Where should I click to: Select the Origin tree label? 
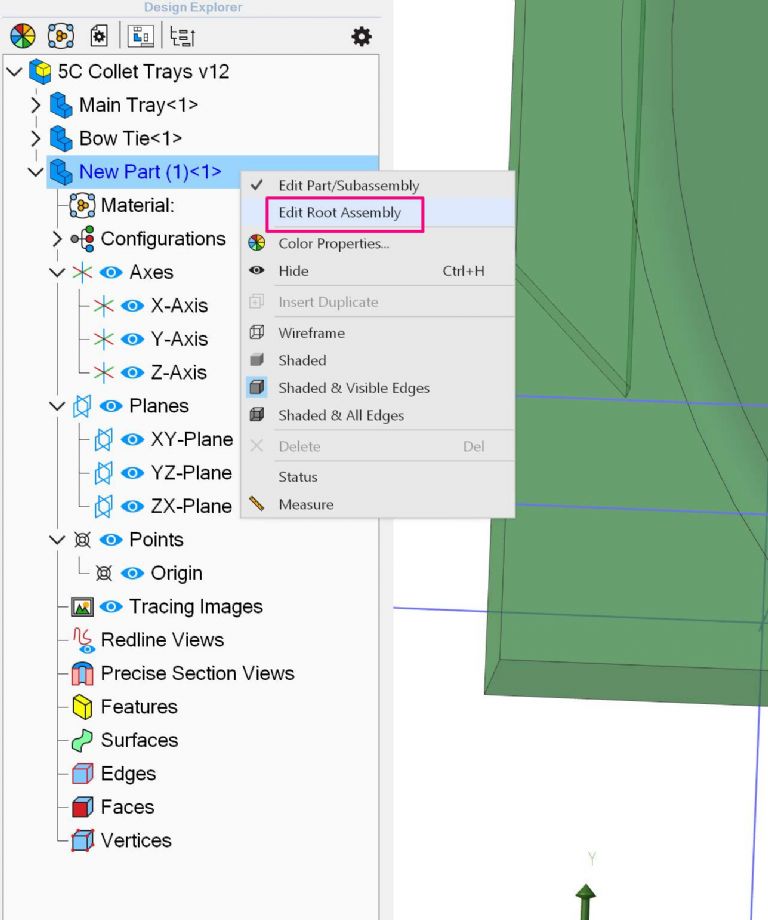pyautogui.click(x=177, y=573)
